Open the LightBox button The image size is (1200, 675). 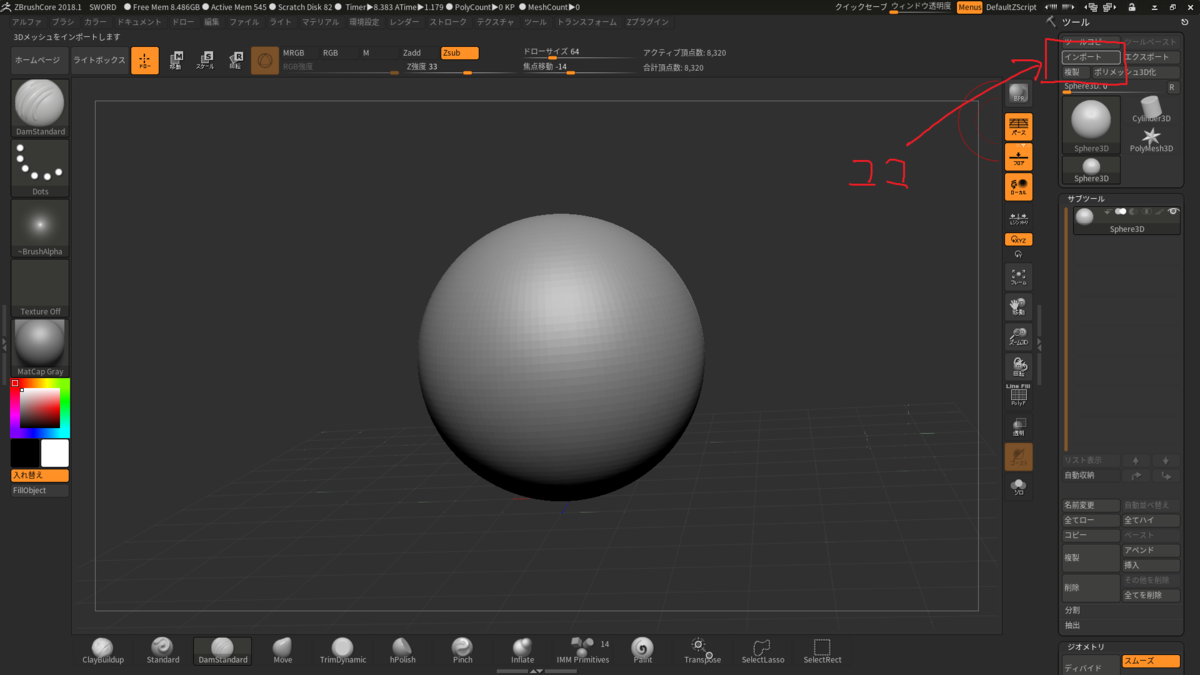pos(99,60)
